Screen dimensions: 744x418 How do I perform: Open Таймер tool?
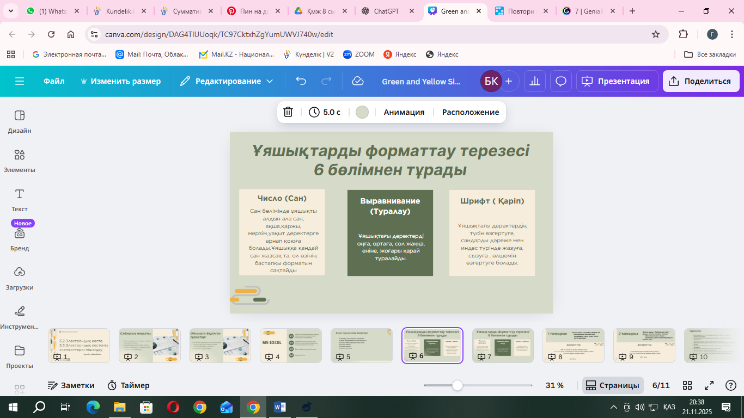128,385
